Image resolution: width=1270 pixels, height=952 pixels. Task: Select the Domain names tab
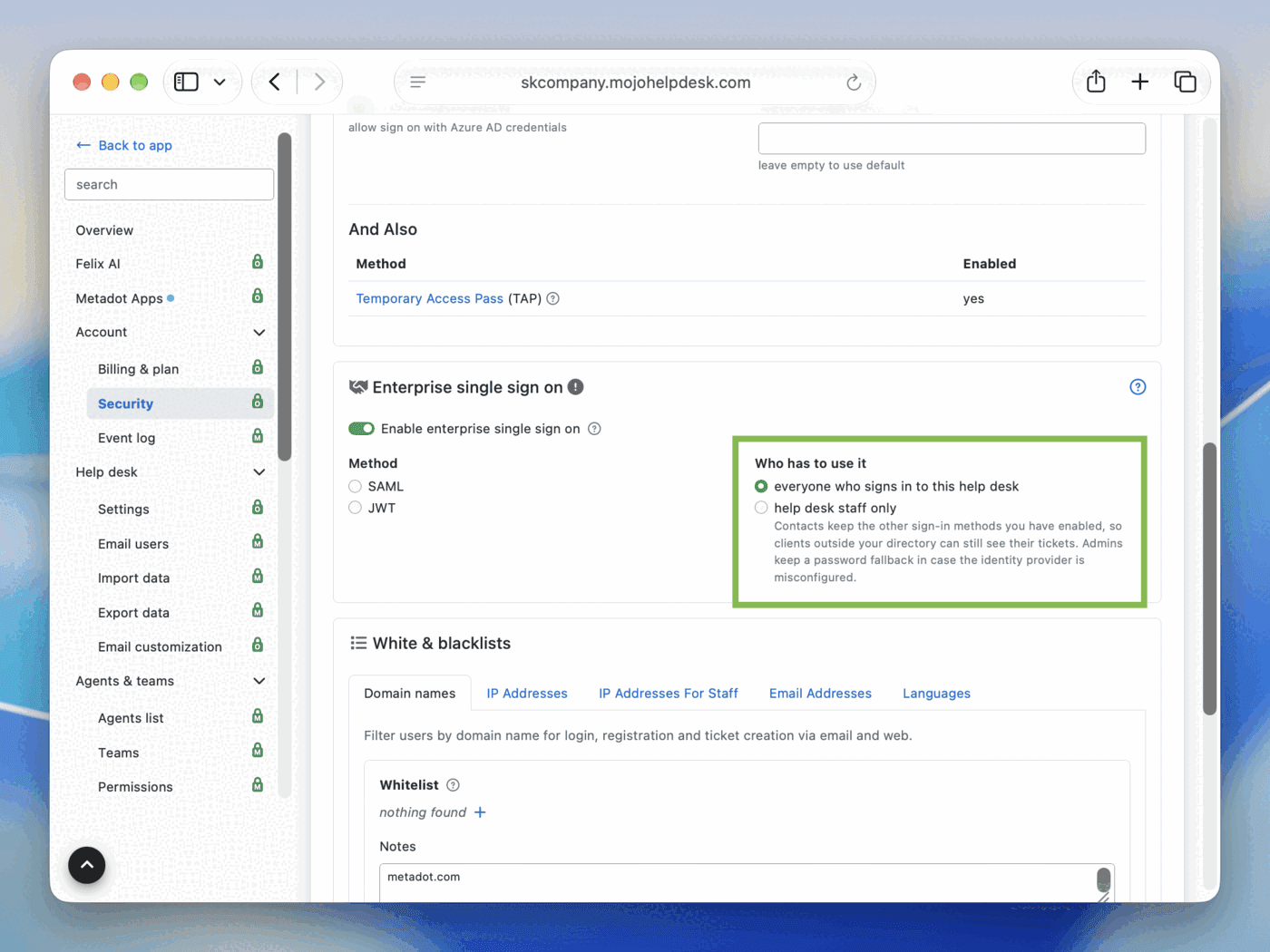[x=410, y=694]
